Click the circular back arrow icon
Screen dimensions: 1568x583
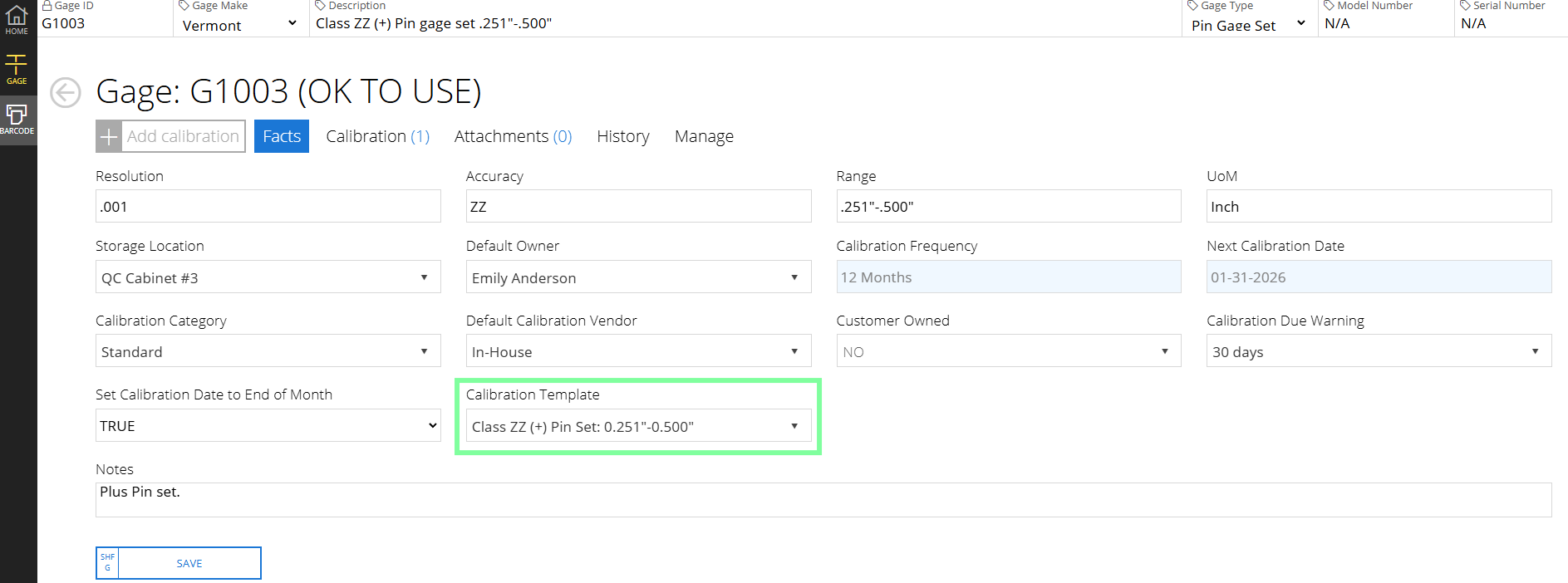[66, 92]
